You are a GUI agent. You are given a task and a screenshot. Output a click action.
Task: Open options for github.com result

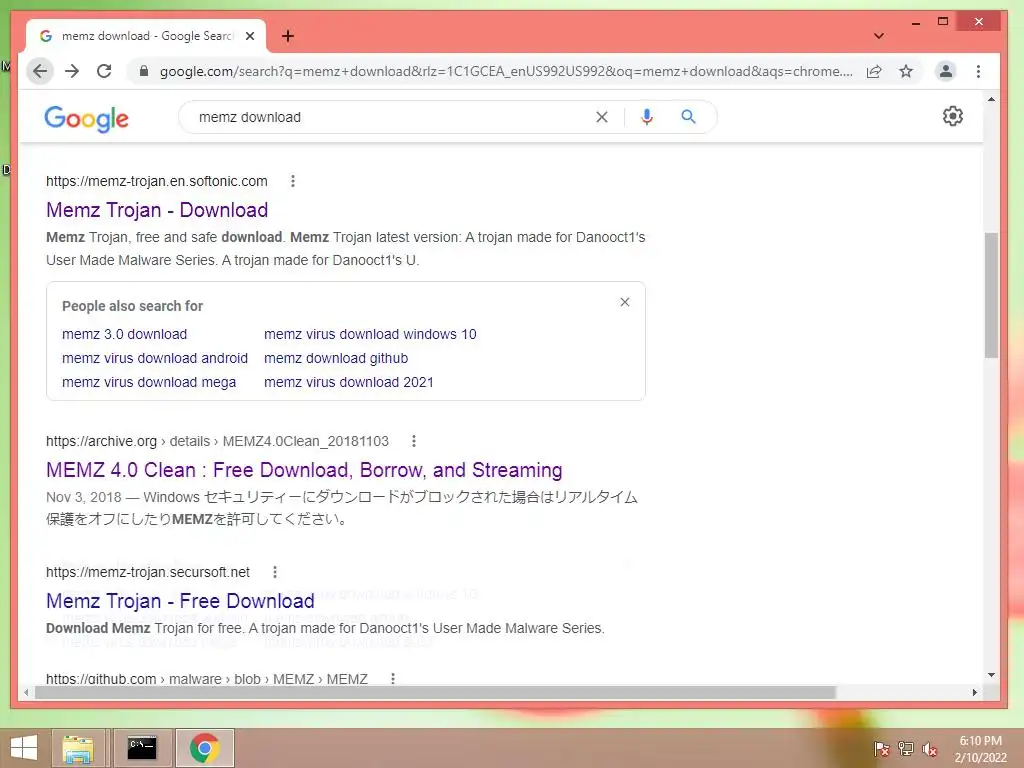coord(392,679)
